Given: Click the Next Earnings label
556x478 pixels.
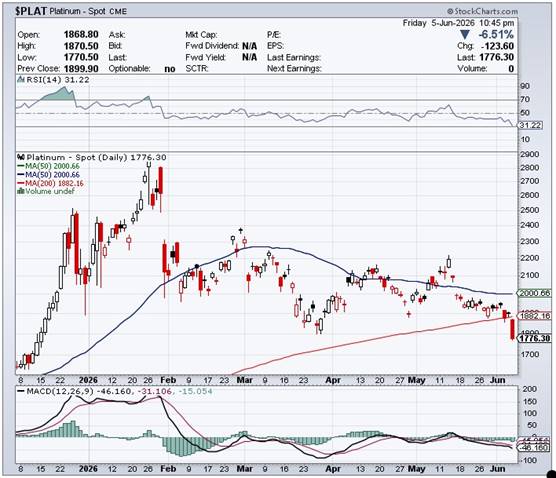Looking at the screenshot, I should click(x=294, y=68).
